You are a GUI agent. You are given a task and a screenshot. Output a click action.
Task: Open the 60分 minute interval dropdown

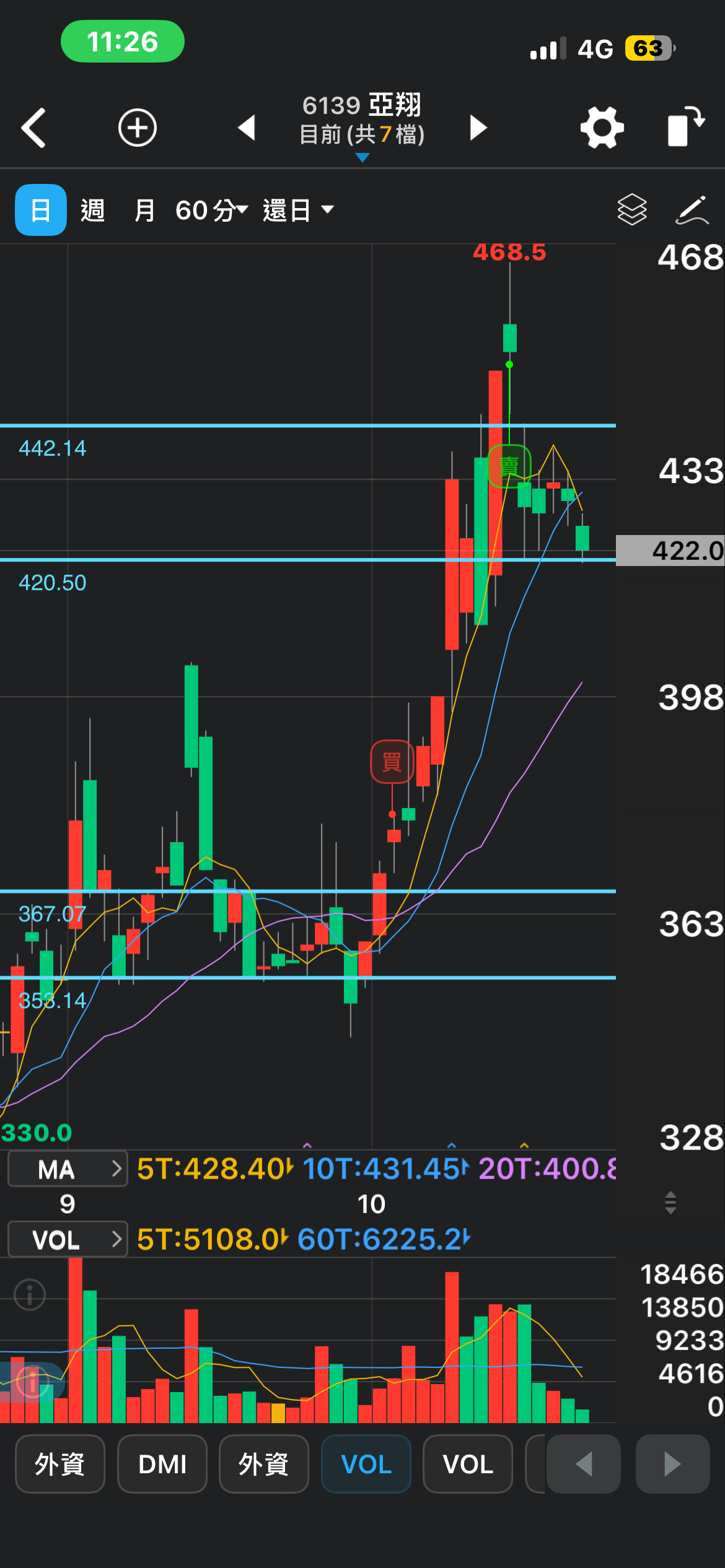click(x=212, y=210)
